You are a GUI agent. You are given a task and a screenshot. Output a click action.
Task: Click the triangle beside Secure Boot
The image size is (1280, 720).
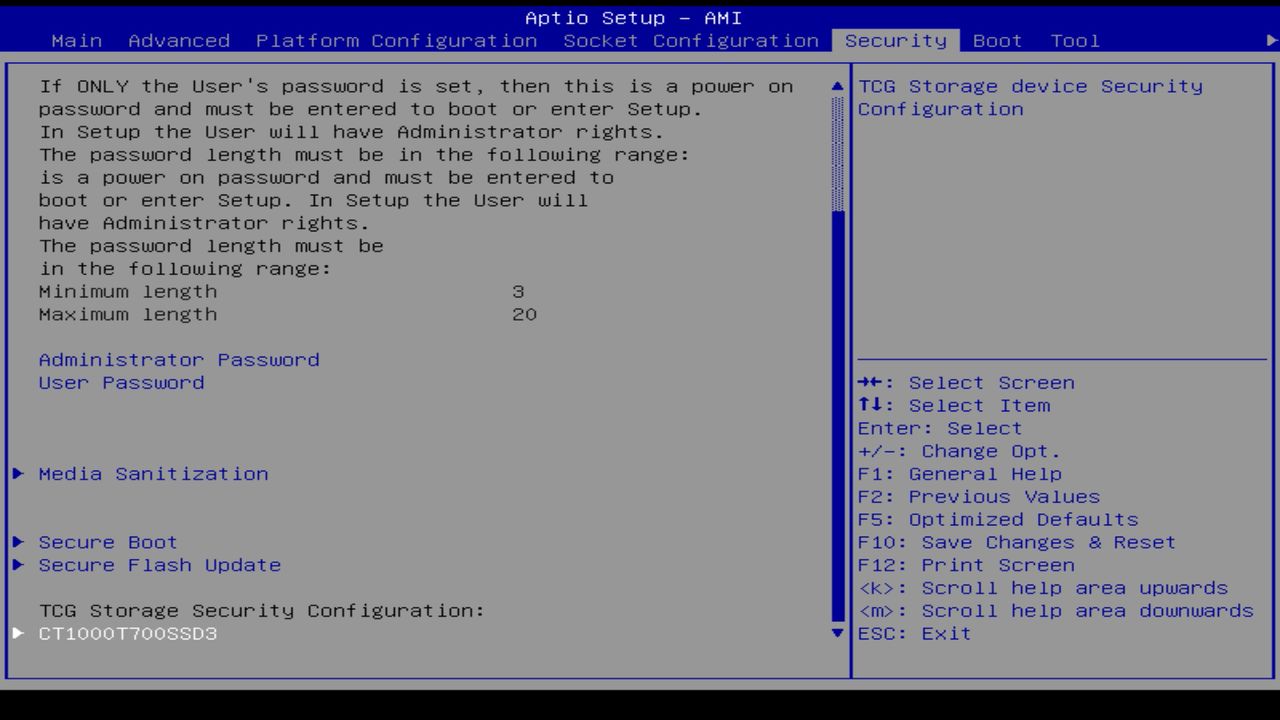click(17, 541)
